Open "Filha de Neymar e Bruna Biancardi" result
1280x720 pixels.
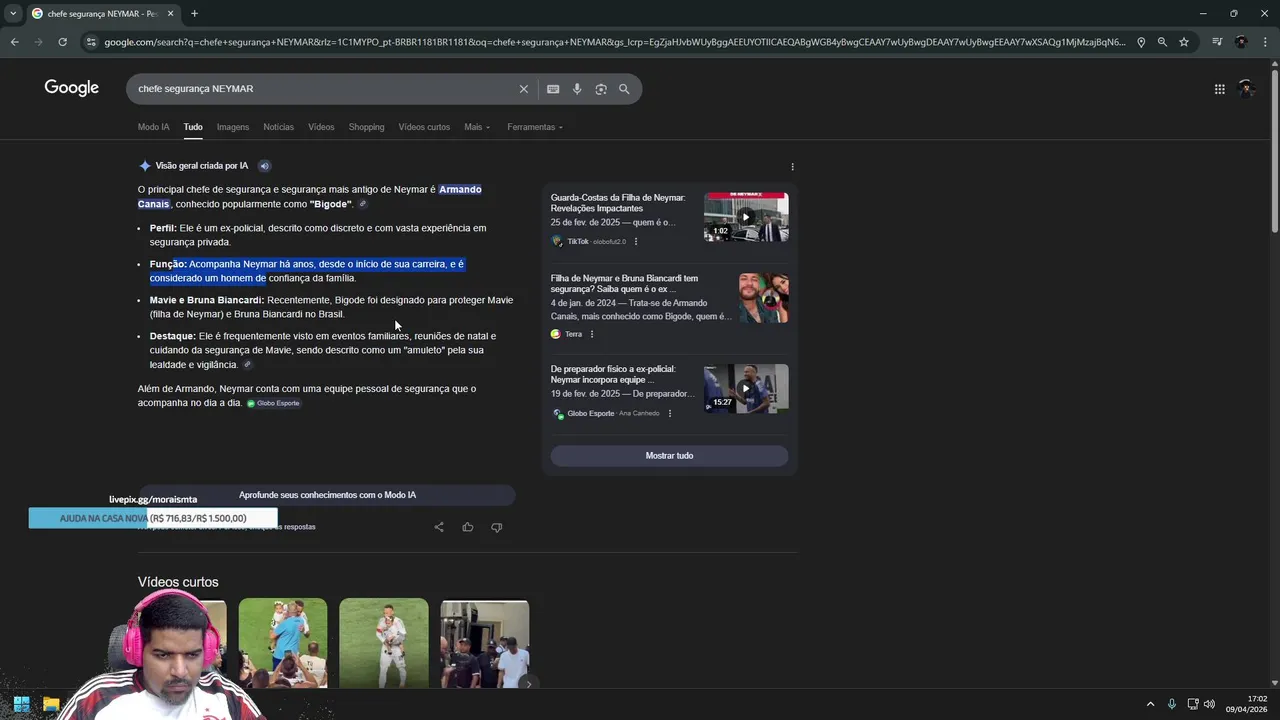tap(624, 283)
